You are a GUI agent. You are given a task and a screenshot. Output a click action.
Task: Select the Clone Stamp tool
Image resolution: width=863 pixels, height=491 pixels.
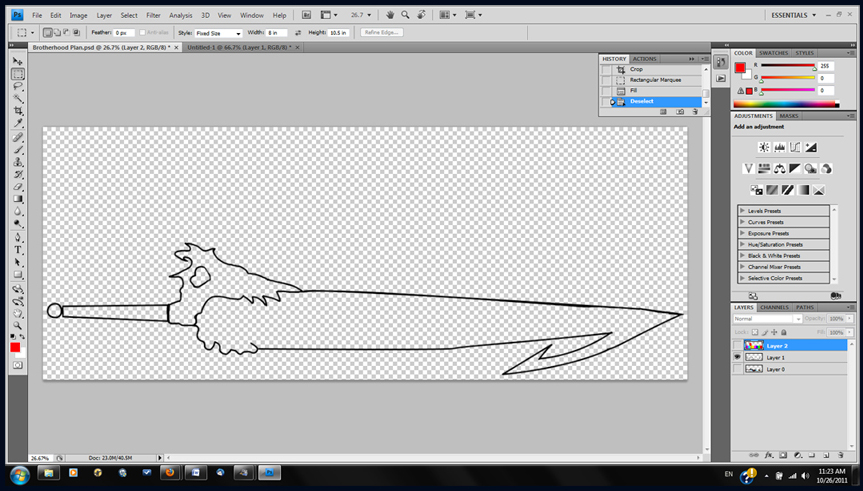pyautogui.click(x=18, y=162)
